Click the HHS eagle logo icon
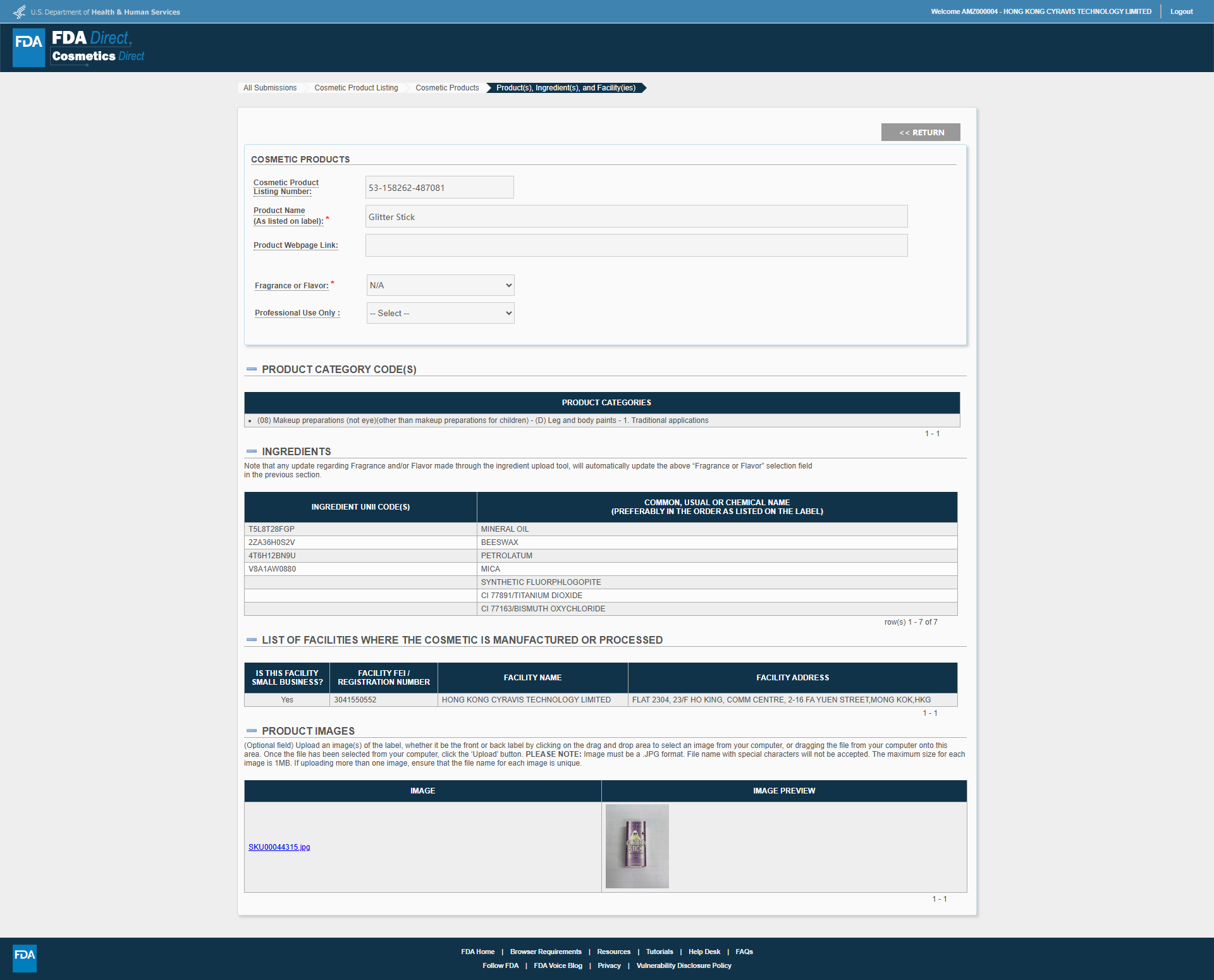1214x980 pixels. 20,11
